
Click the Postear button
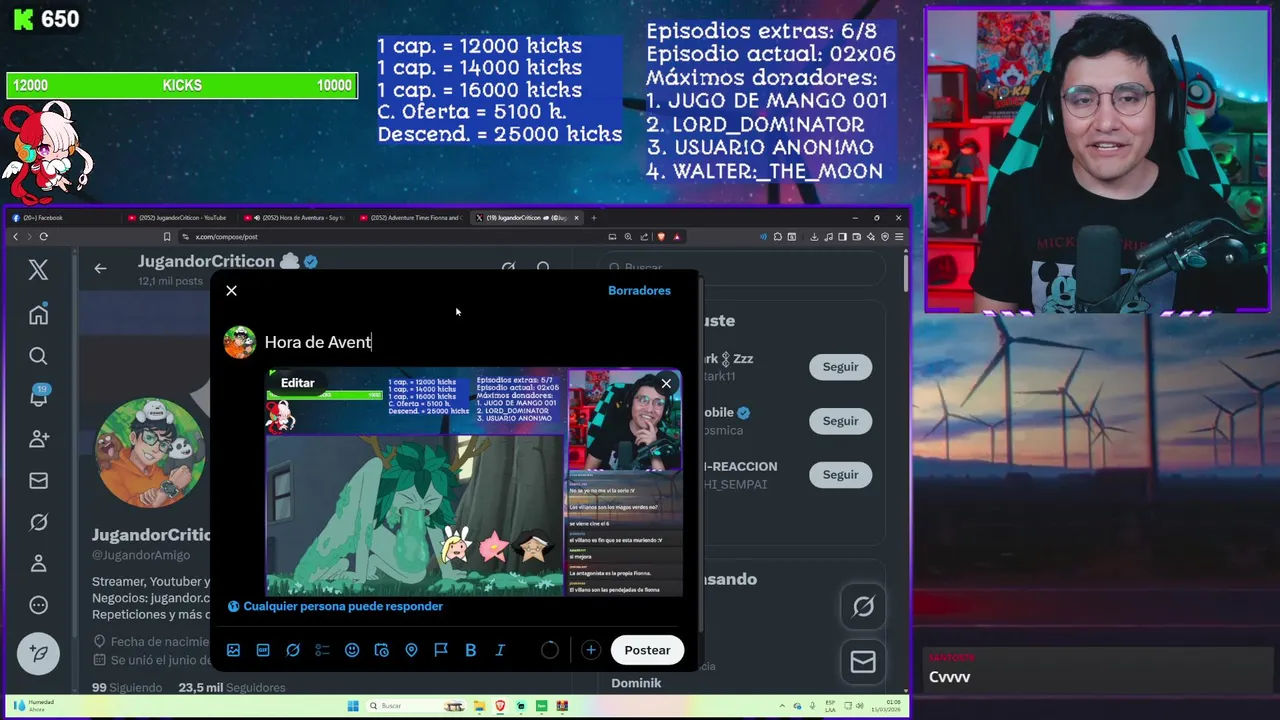click(647, 650)
